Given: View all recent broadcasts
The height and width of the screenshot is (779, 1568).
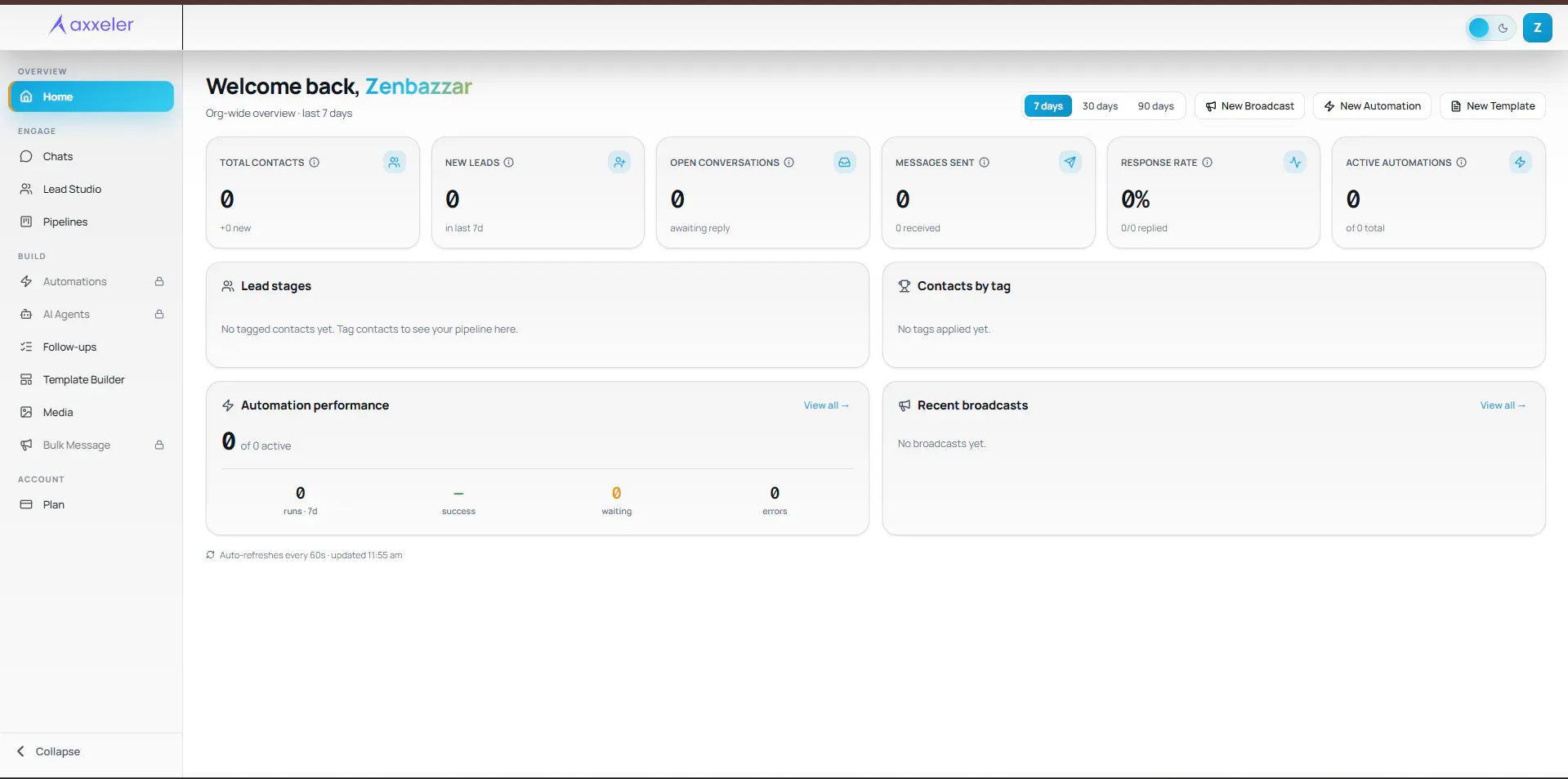Looking at the screenshot, I should click(1503, 405).
